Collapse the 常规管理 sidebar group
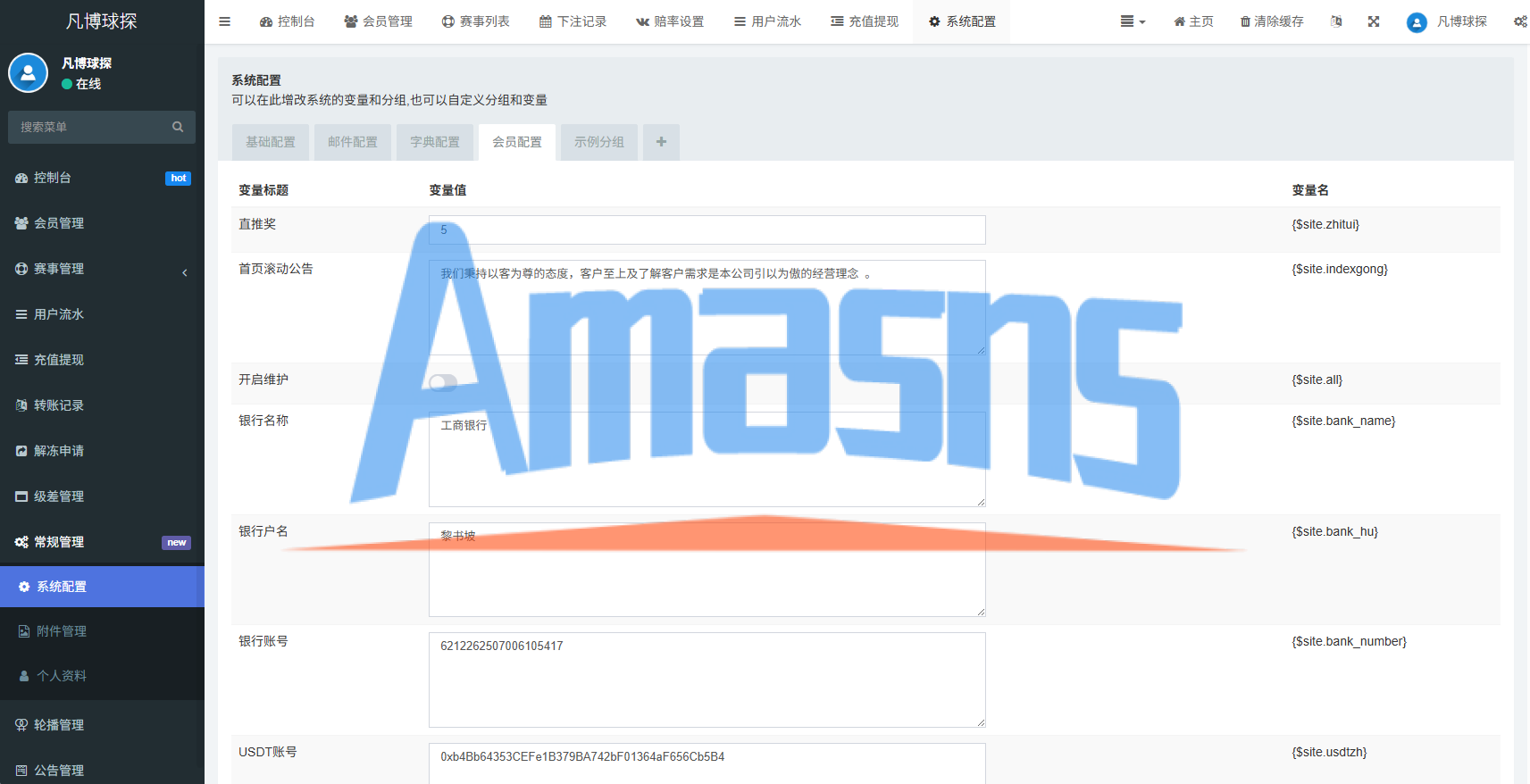 tap(102, 542)
